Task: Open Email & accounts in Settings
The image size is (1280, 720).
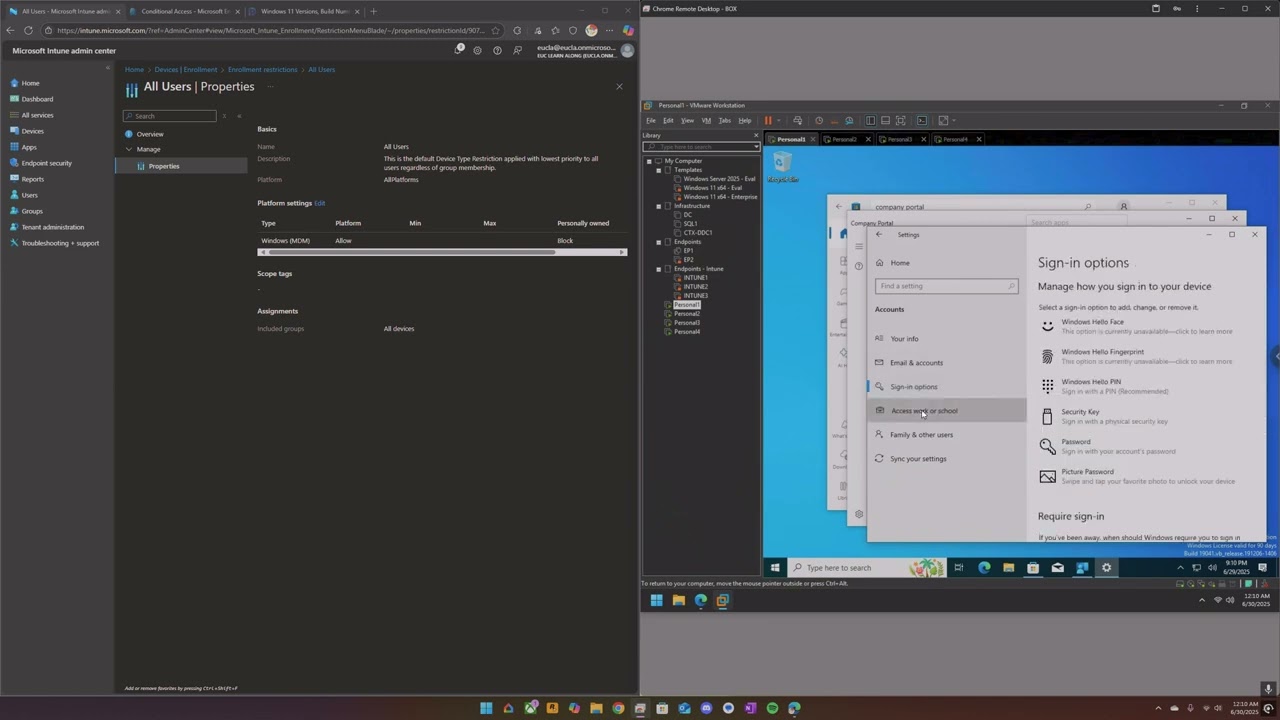Action: coord(946,363)
